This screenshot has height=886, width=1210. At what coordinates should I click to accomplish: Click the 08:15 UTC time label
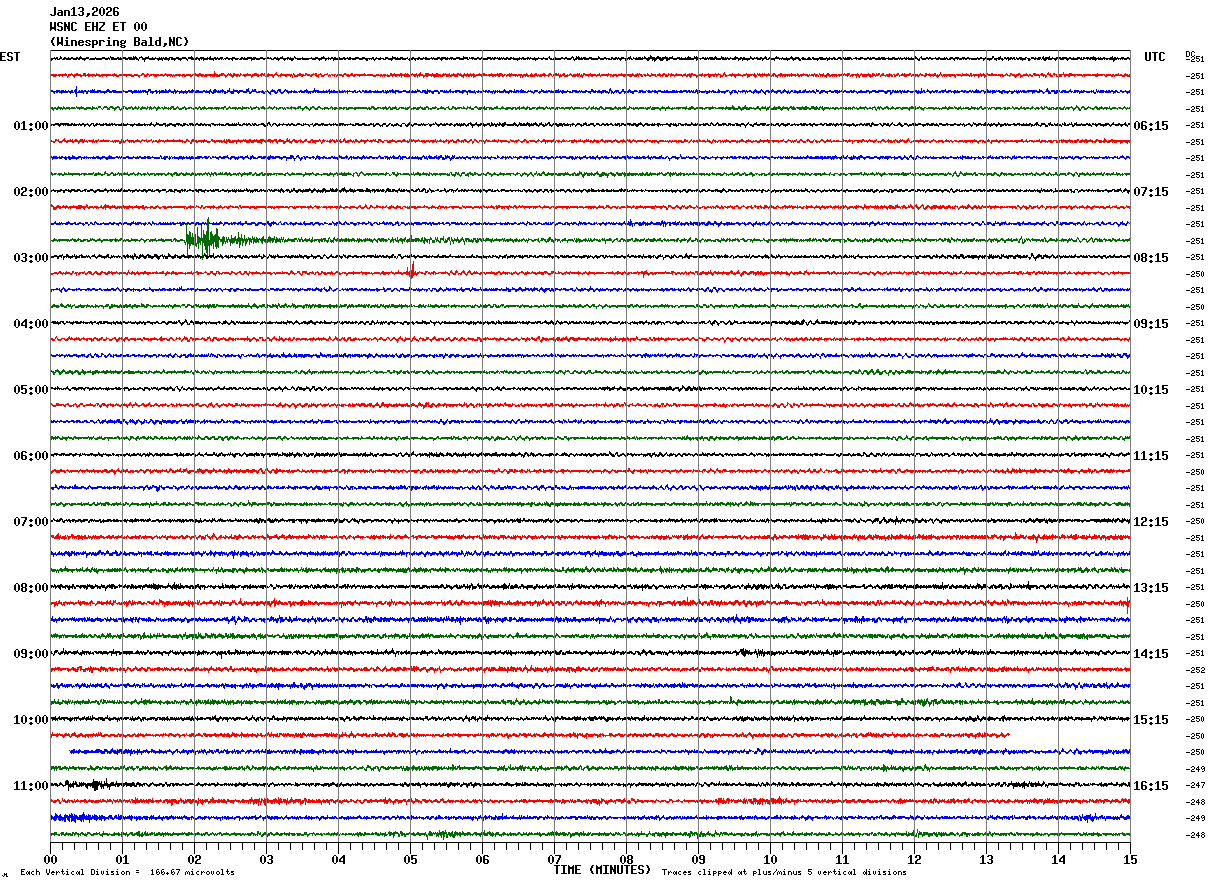coord(1150,258)
